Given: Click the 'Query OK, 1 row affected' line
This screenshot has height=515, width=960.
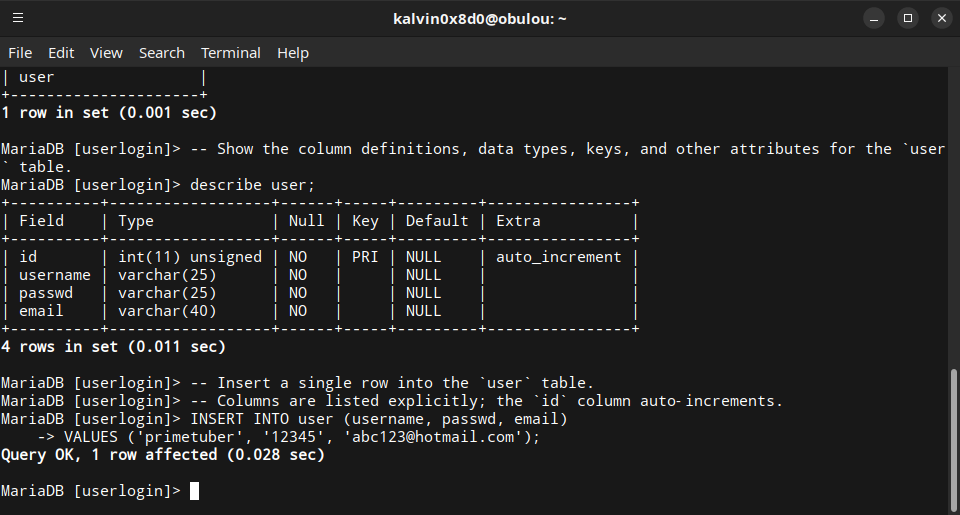Looking at the screenshot, I should [x=162, y=455].
